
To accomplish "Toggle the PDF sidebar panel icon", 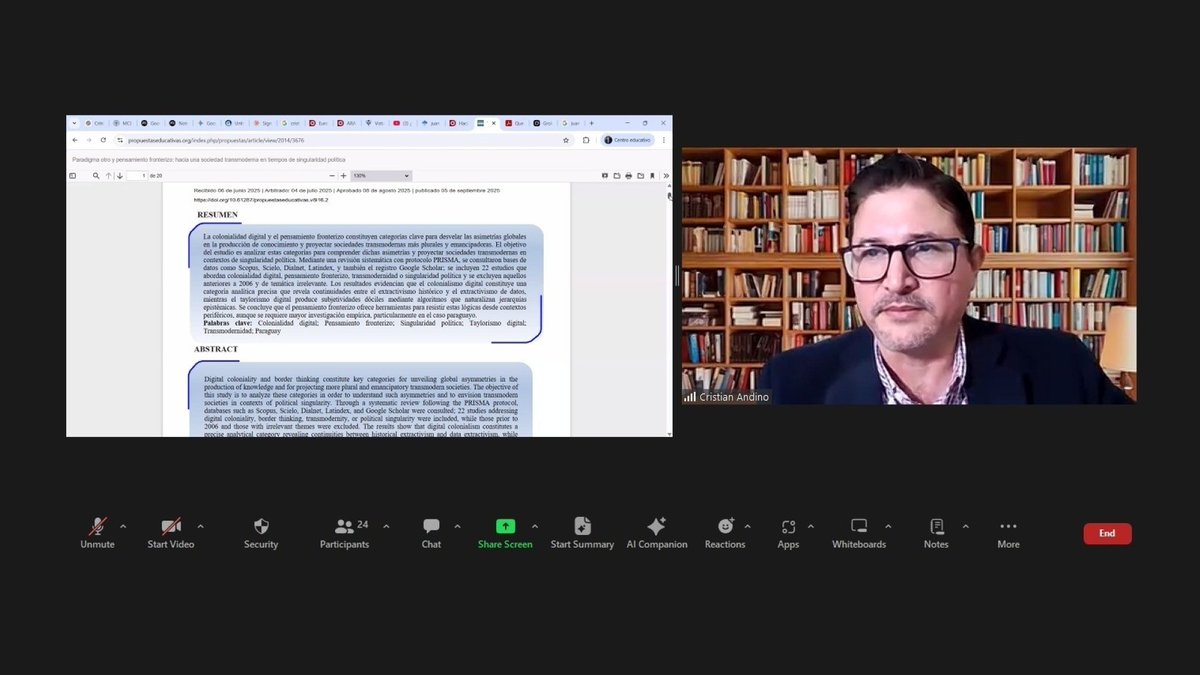I will point(72,176).
